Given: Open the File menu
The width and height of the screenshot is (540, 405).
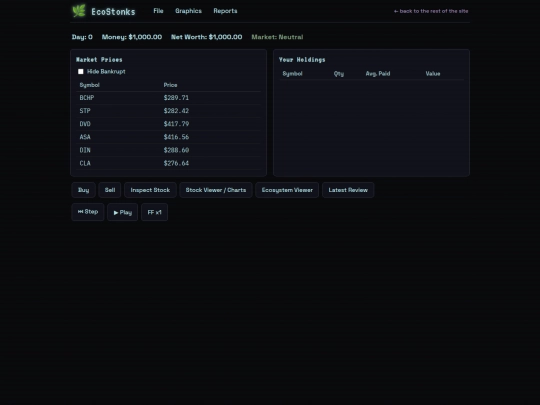Looking at the screenshot, I should 158,11.
